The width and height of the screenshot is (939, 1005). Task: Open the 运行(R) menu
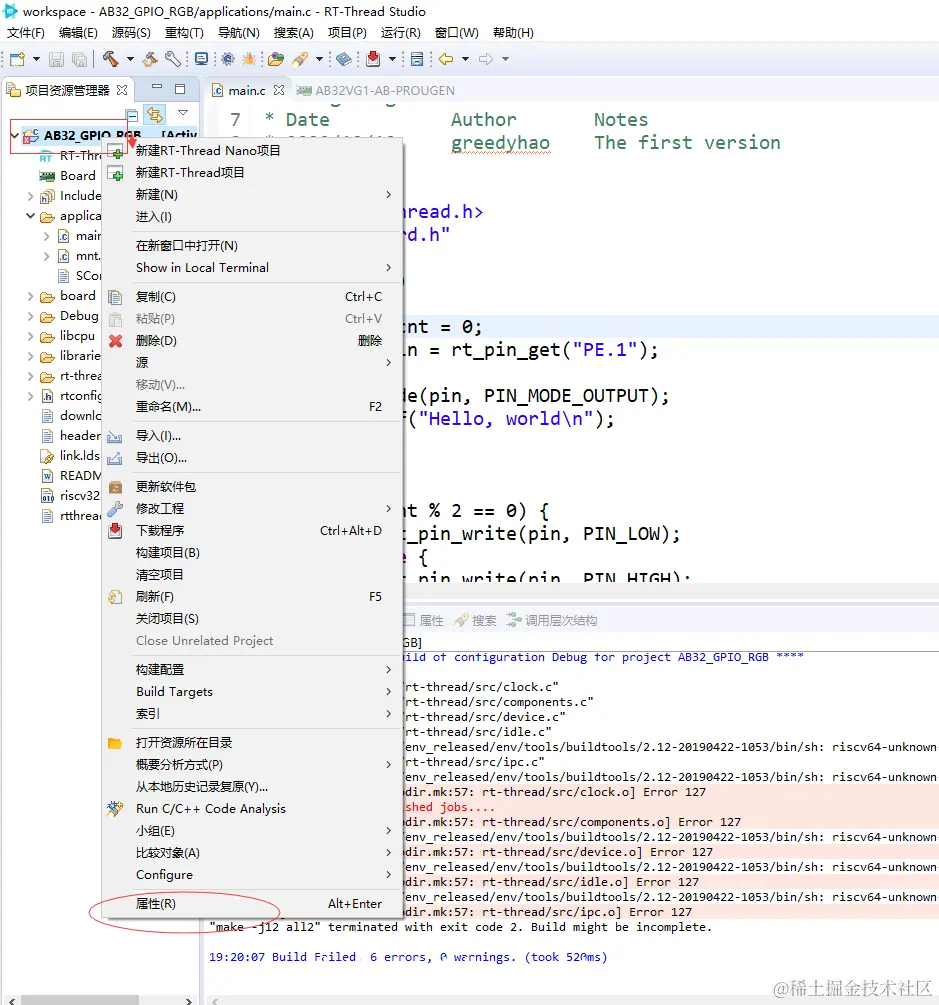401,33
